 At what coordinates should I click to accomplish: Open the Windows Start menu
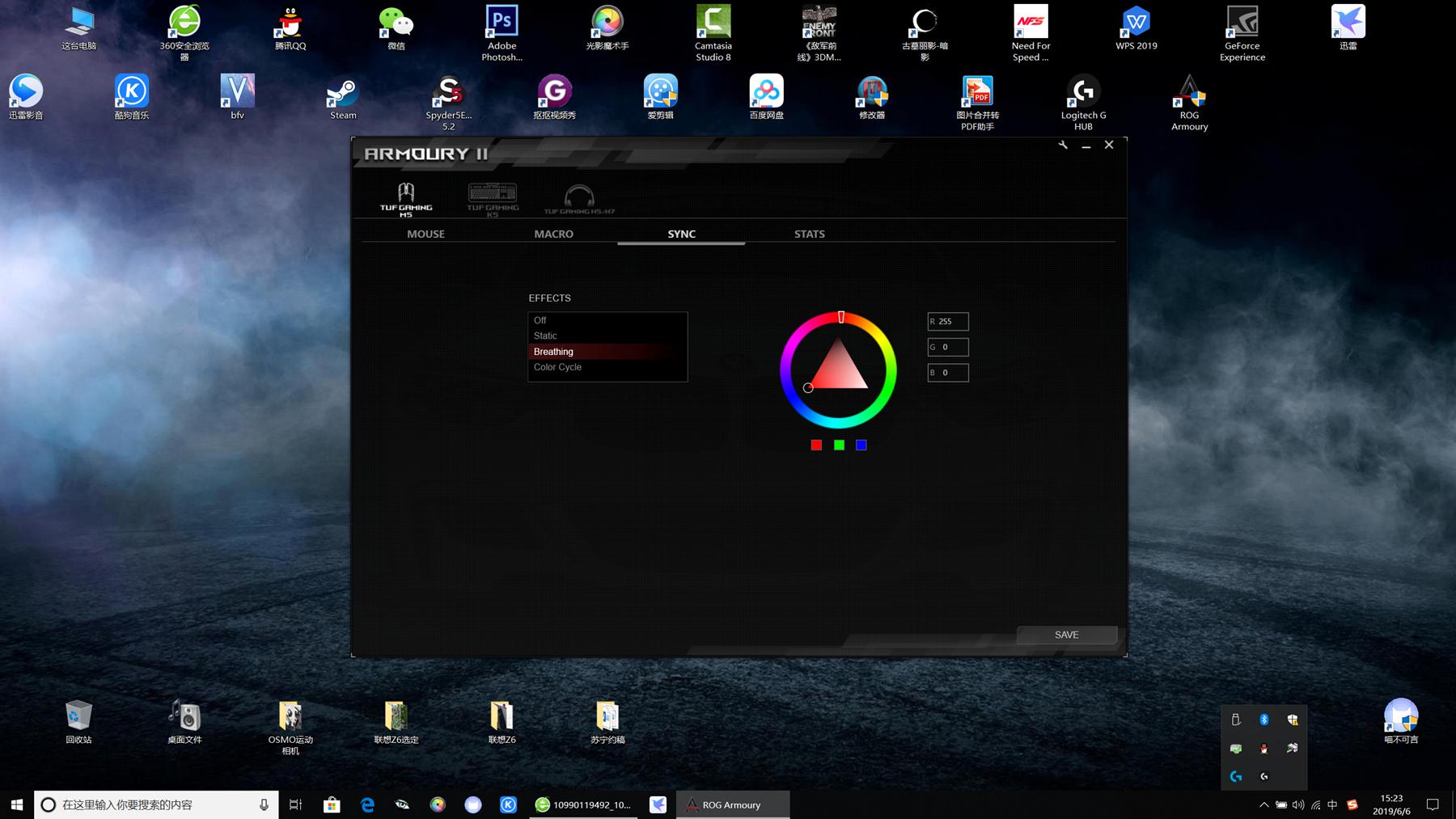[17, 804]
